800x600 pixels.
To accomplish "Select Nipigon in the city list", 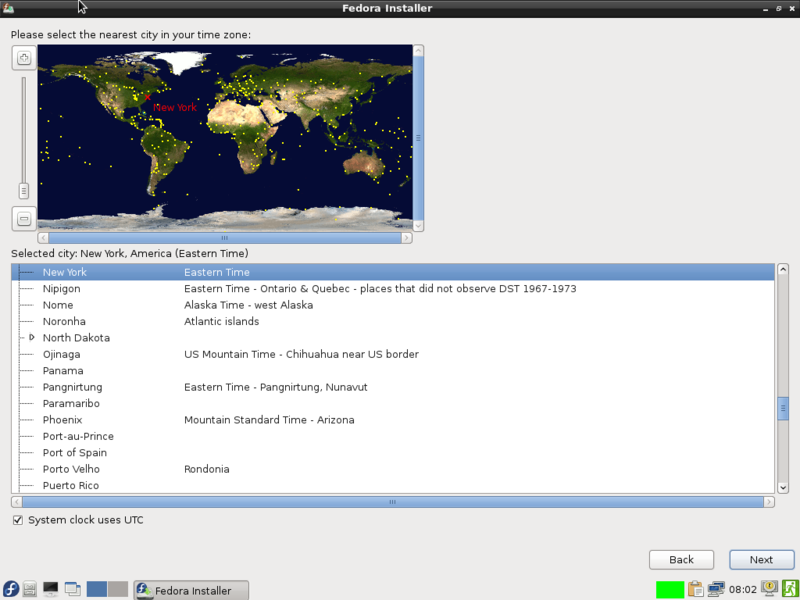I will click(x=392, y=288).
